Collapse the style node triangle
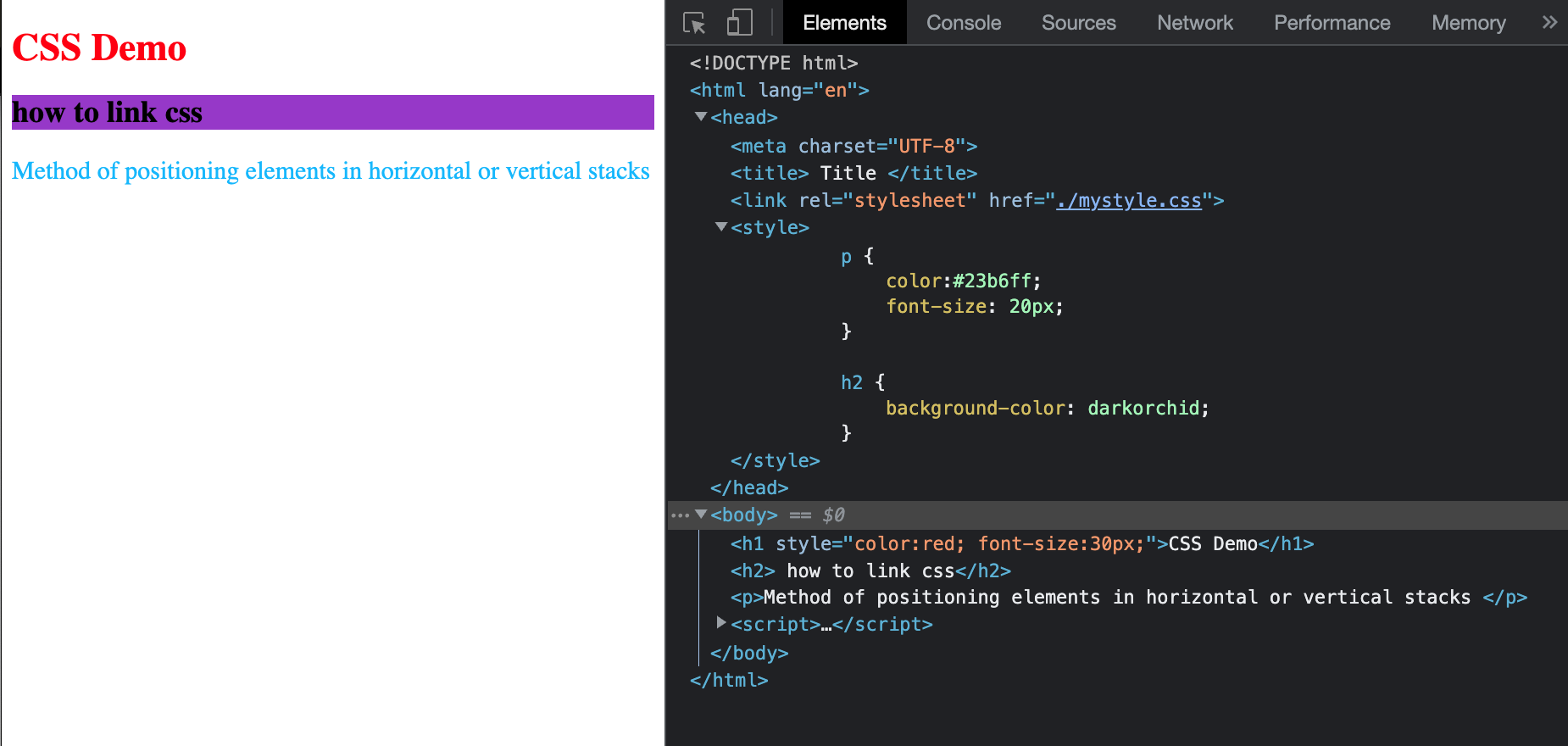The width and height of the screenshot is (1568, 746). pos(721,226)
